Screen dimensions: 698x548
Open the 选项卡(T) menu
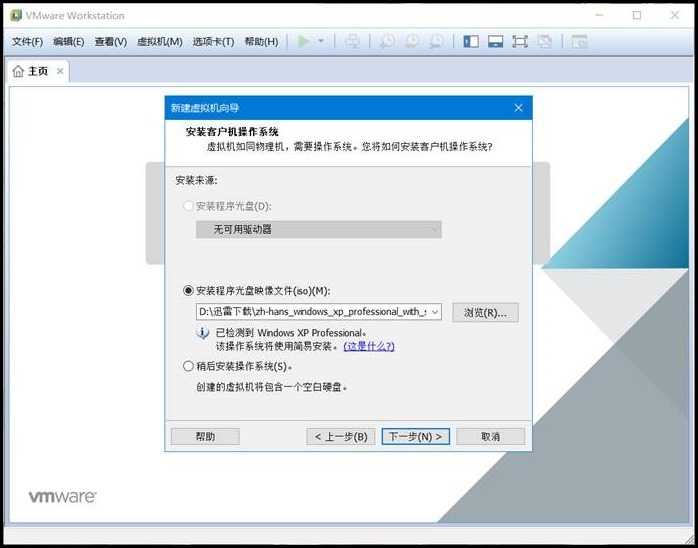[x=213, y=42]
